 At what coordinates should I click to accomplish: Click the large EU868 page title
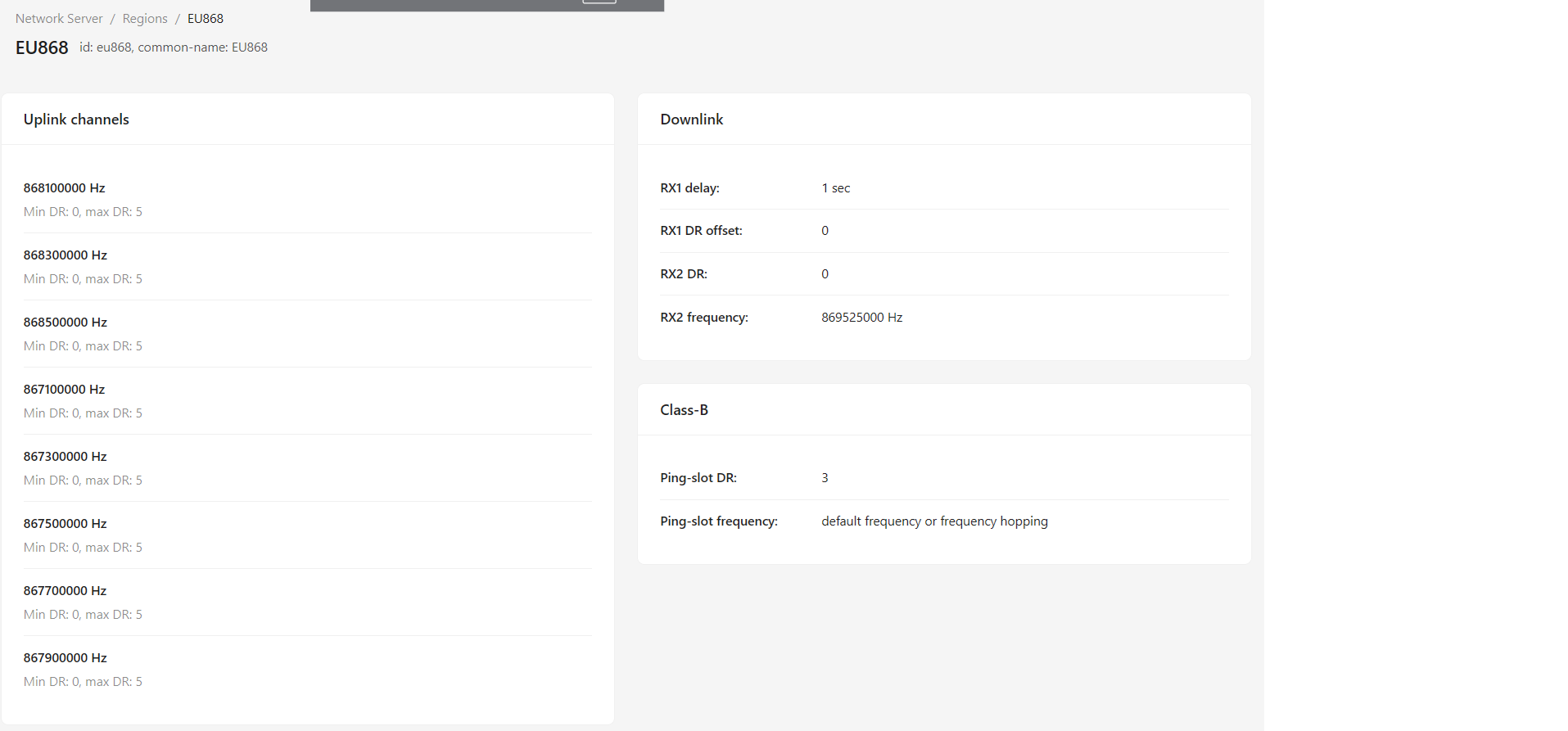click(42, 47)
